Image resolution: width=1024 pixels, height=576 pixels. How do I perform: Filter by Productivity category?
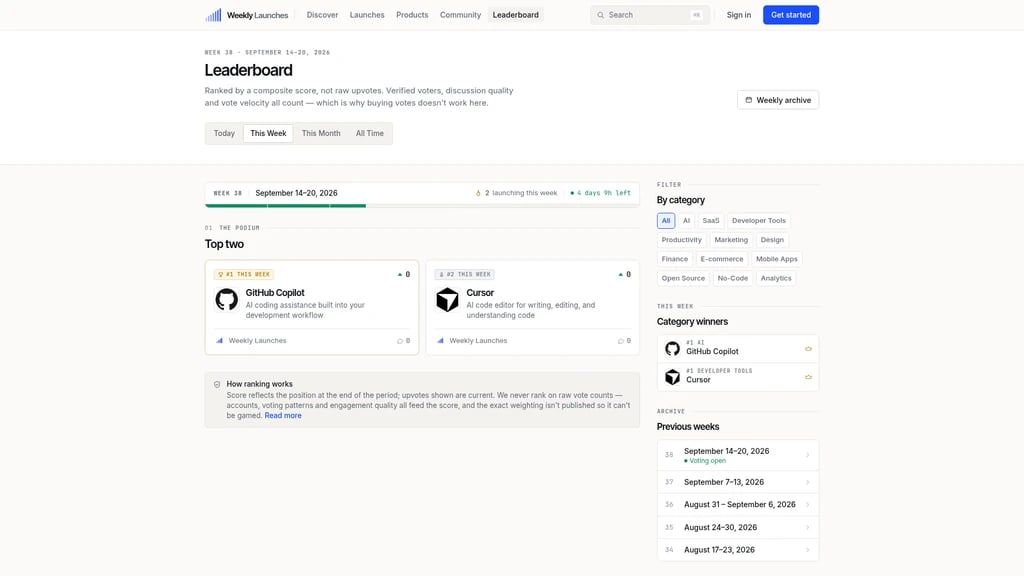pyautogui.click(x=681, y=240)
